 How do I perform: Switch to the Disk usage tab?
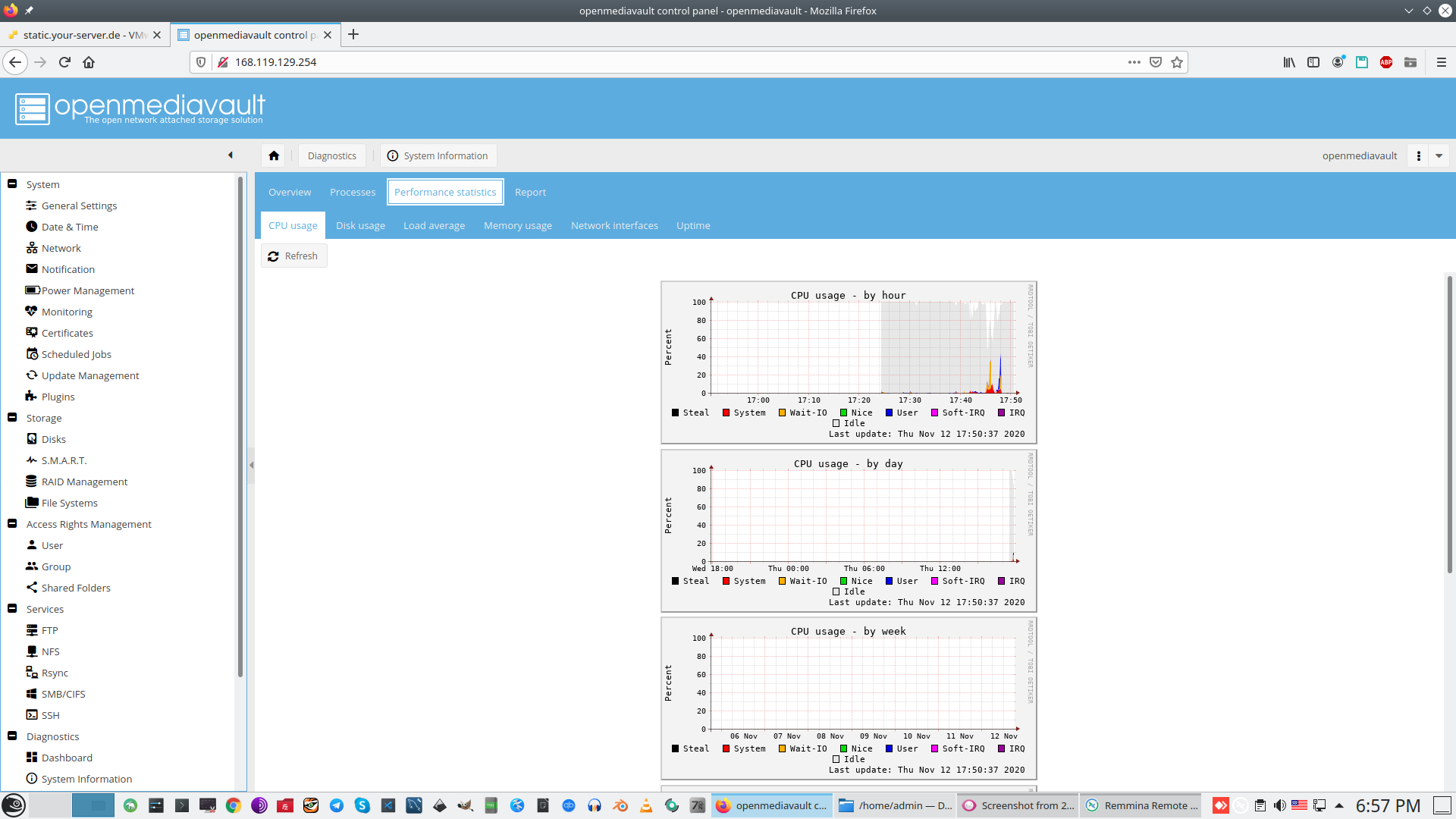click(360, 225)
